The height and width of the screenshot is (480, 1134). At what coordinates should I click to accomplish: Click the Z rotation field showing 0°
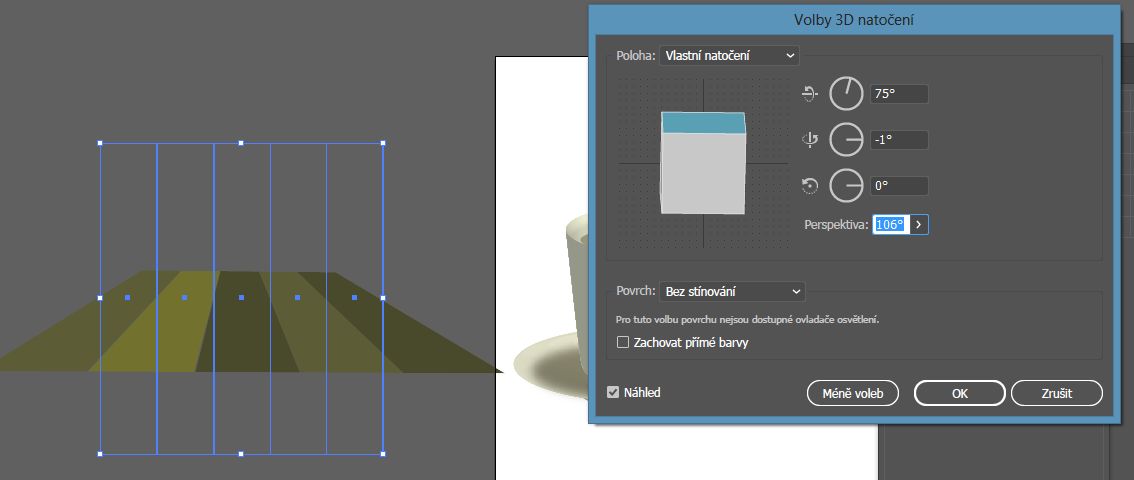pos(899,185)
